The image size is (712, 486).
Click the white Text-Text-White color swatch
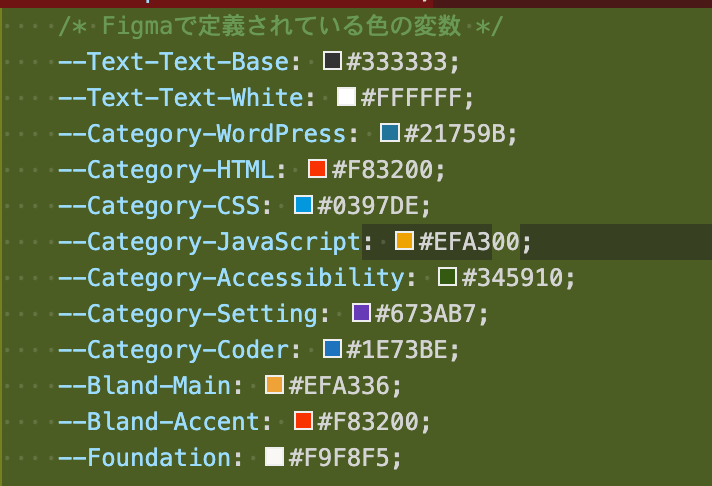pos(347,98)
